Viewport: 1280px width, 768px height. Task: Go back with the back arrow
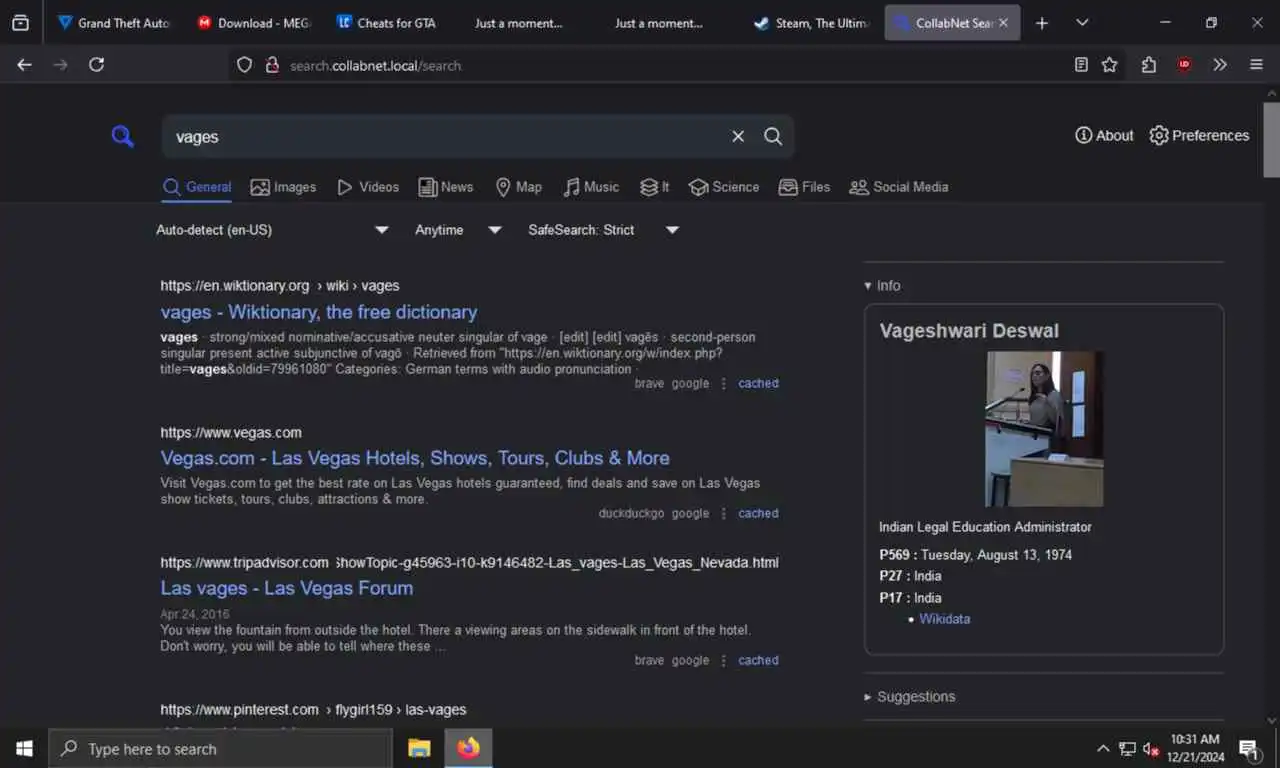24,65
